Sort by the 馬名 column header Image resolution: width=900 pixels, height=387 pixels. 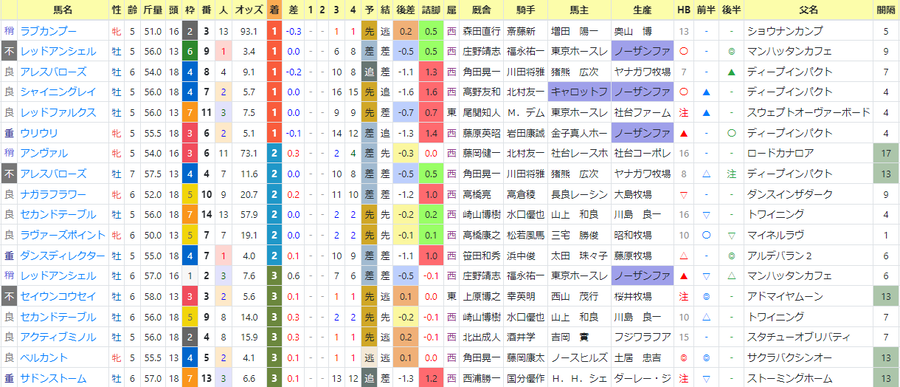coord(62,10)
